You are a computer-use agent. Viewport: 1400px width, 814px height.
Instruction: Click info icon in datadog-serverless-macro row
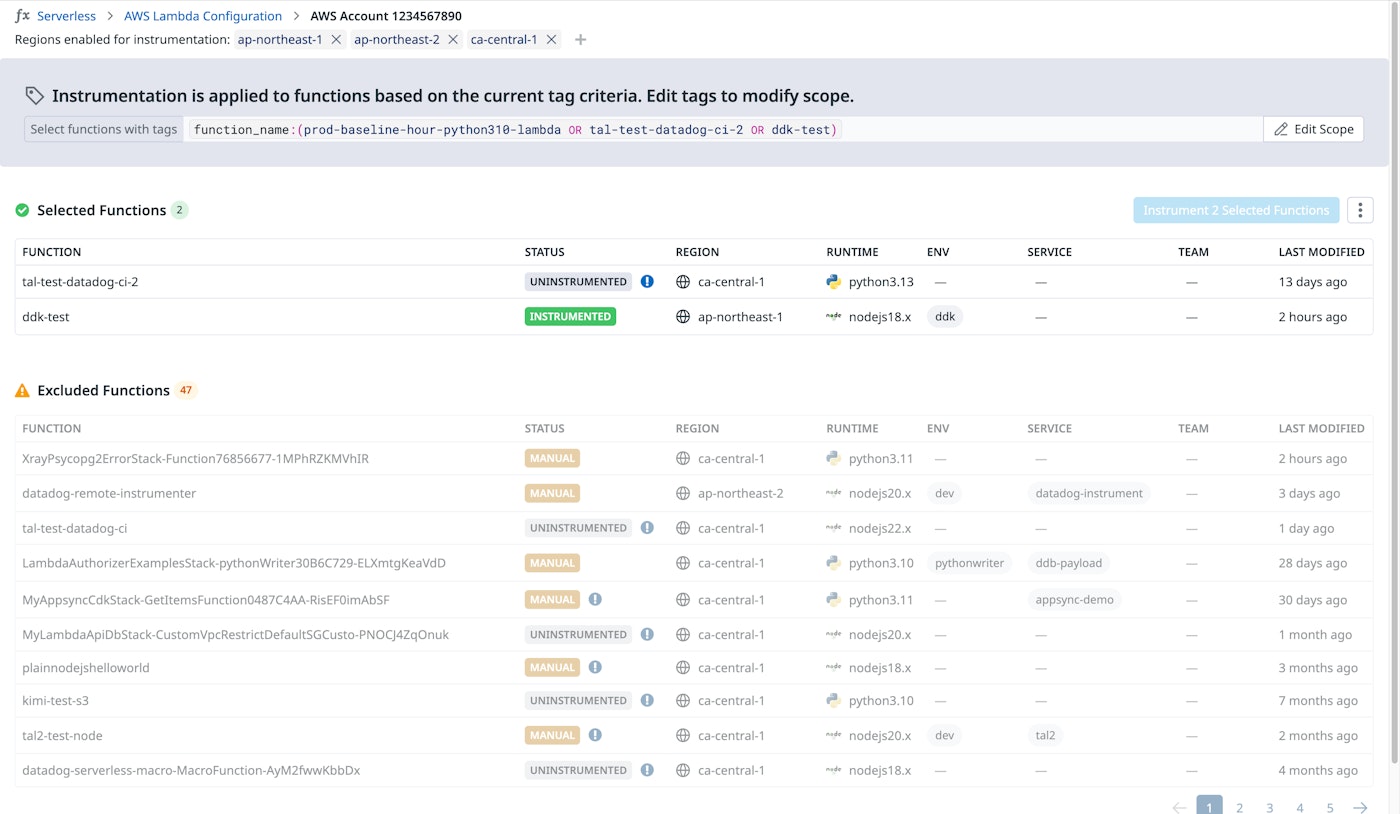pyautogui.click(x=647, y=770)
